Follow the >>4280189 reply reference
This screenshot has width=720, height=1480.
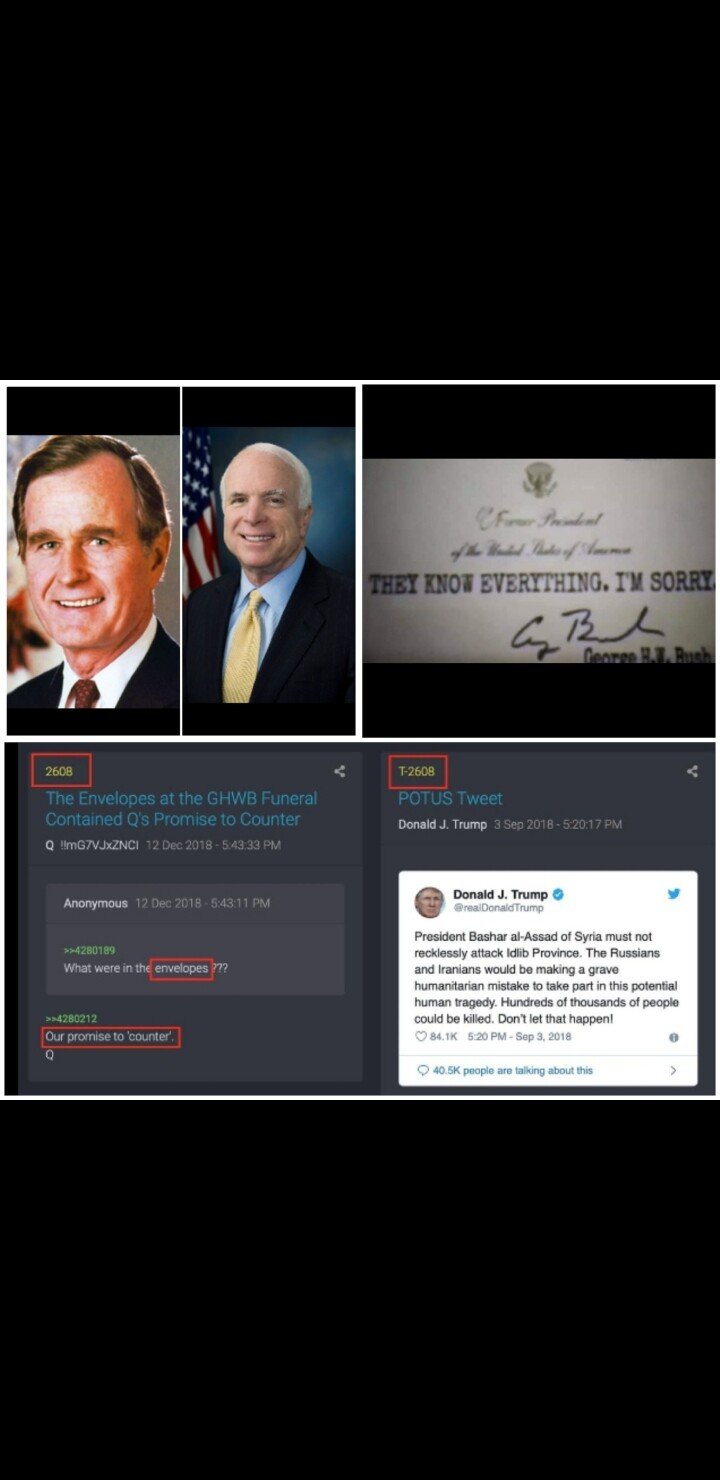coord(89,950)
